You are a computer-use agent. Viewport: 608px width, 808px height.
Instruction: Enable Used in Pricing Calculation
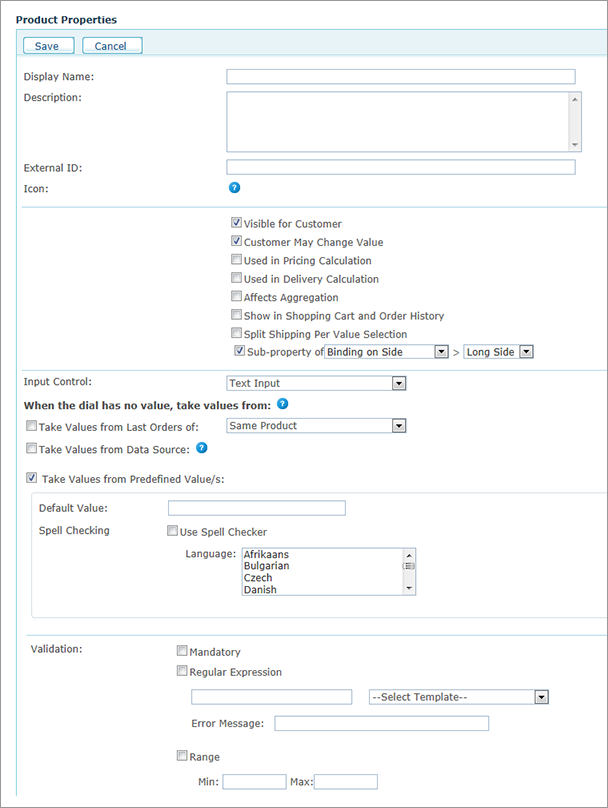pyautogui.click(x=236, y=260)
